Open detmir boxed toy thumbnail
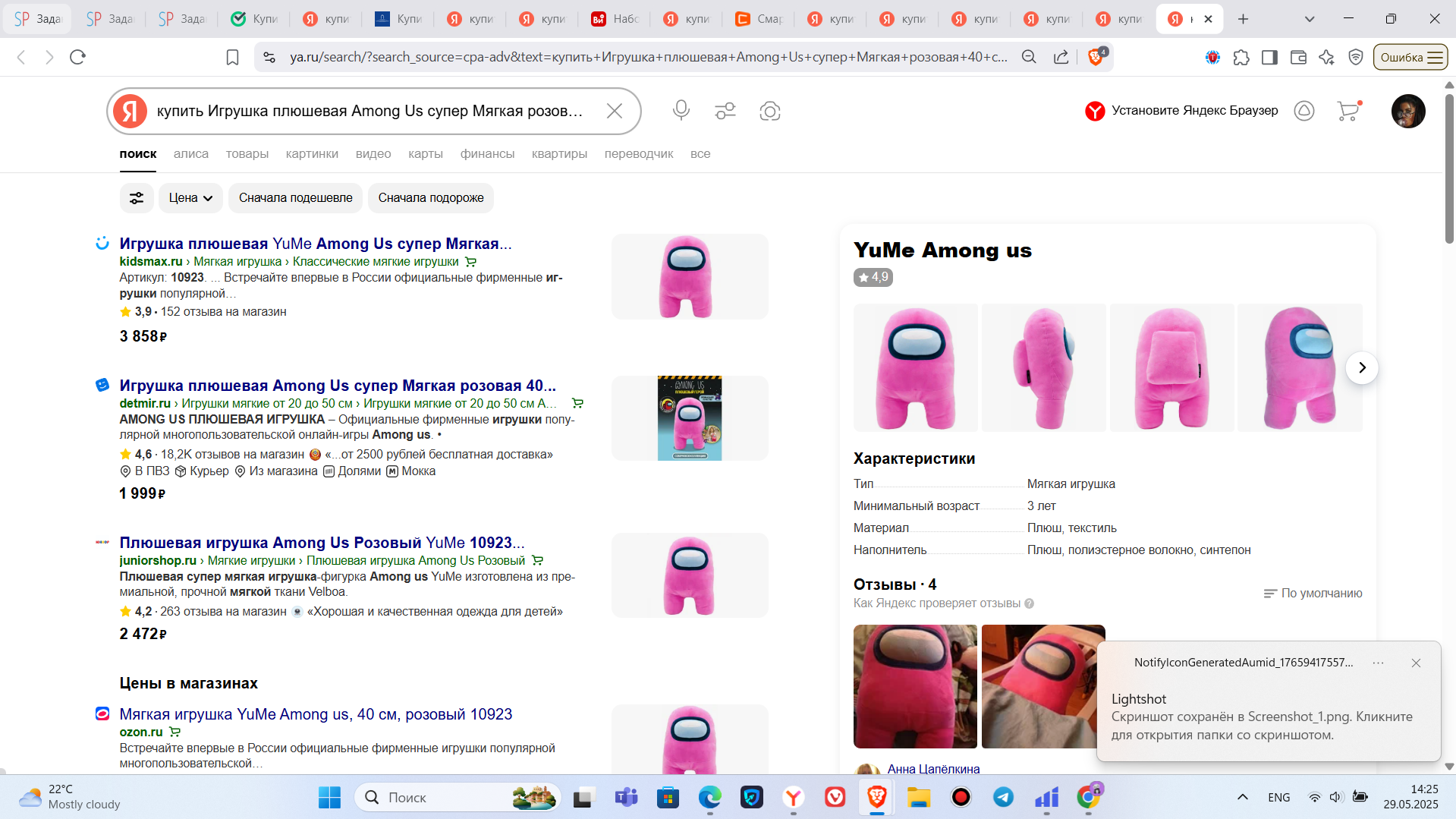The image size is (1456, 819). click(690, 418)
